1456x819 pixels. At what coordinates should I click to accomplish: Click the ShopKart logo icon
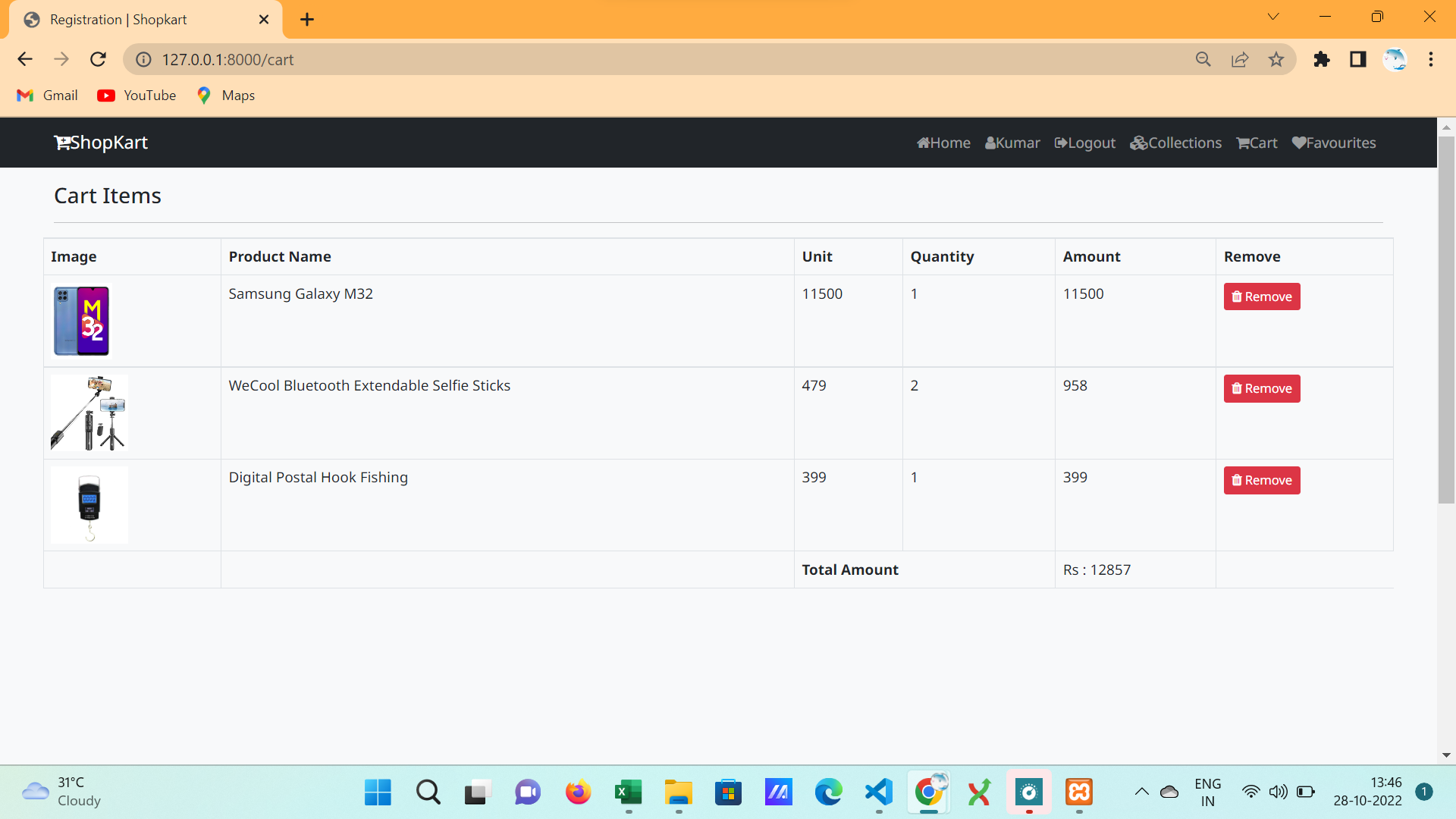point(61,143)
